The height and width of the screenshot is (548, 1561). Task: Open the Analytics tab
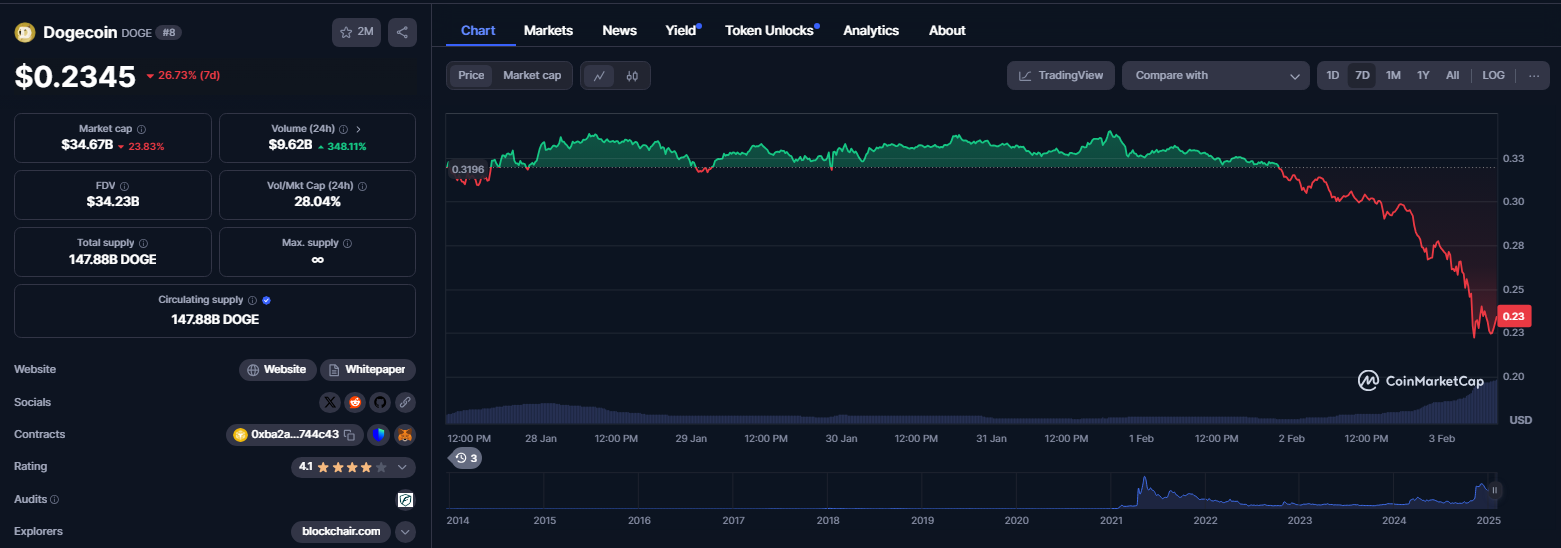click(x=871, y=31)
